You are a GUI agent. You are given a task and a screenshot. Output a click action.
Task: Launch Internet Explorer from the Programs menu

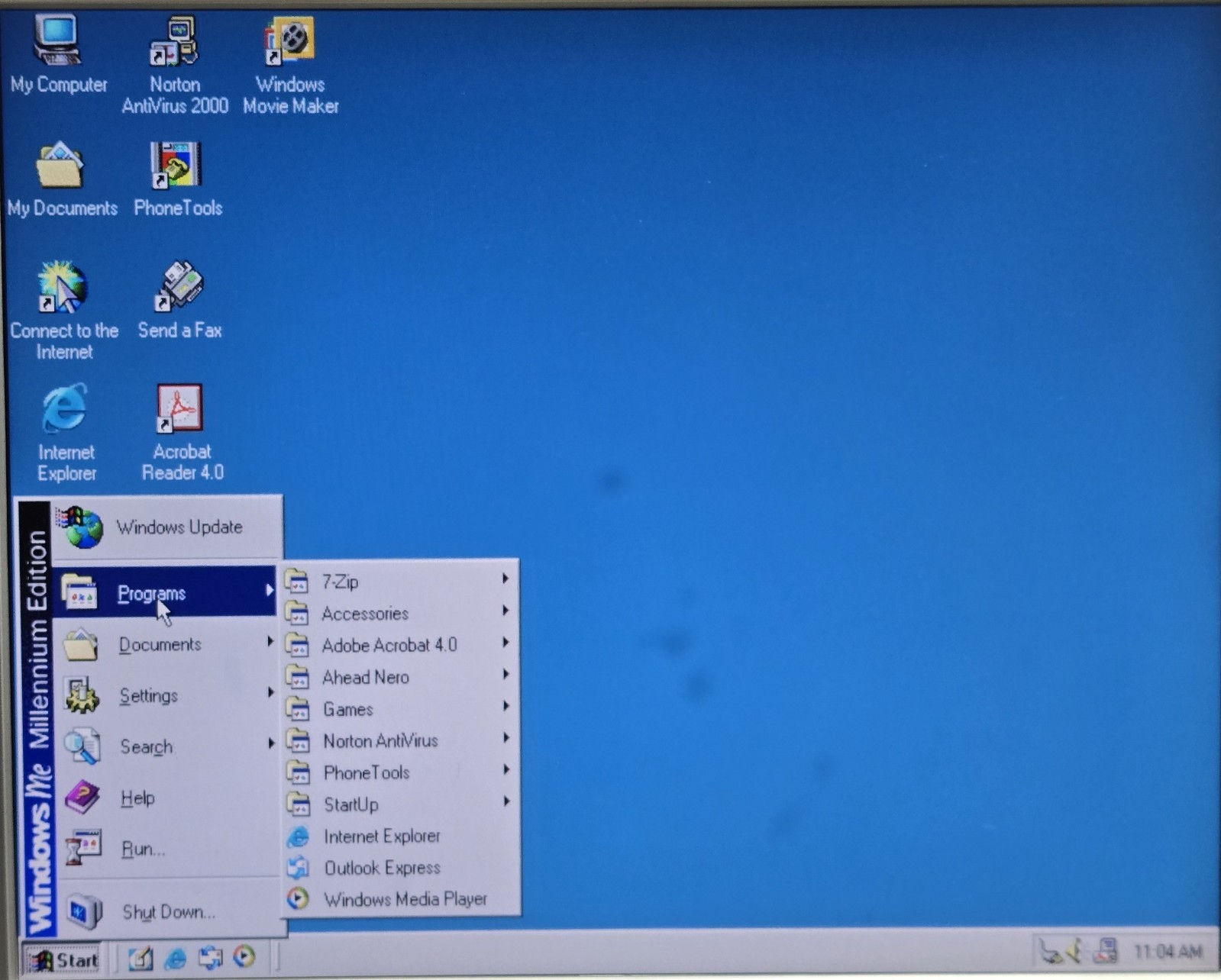point(399,836)
